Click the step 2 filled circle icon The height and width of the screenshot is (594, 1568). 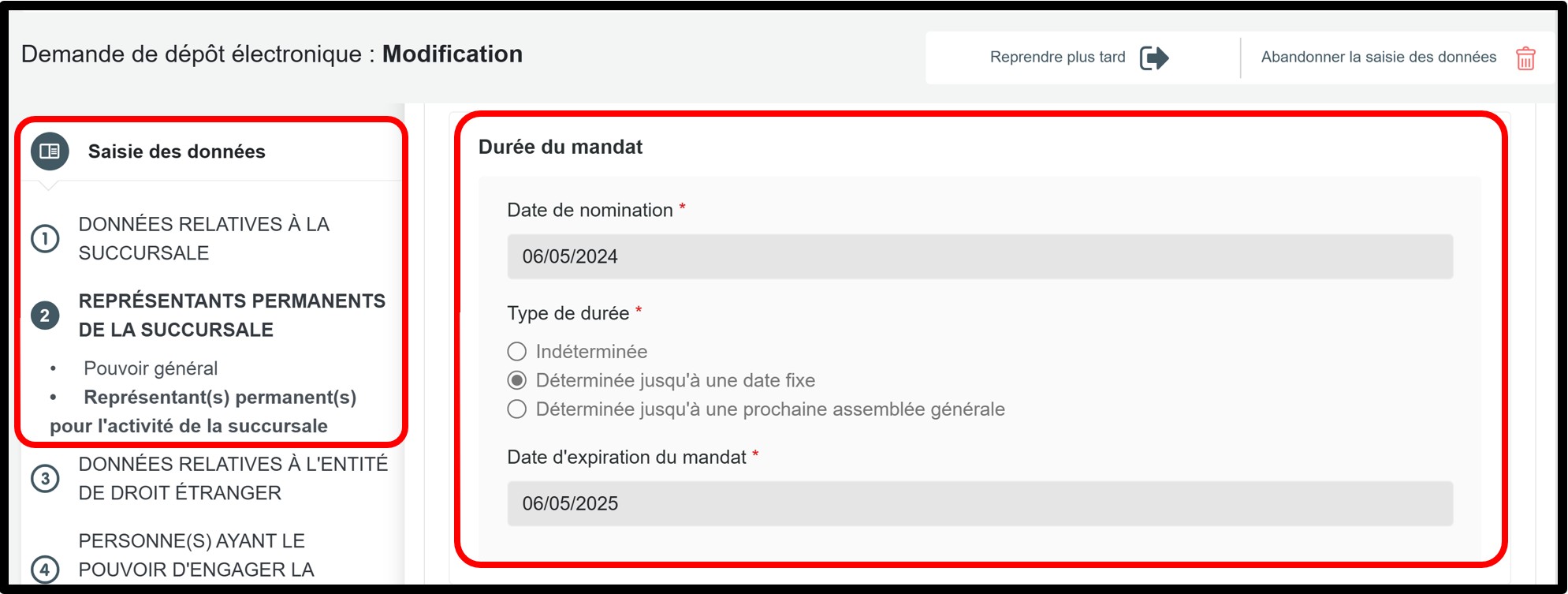[45, 316]
